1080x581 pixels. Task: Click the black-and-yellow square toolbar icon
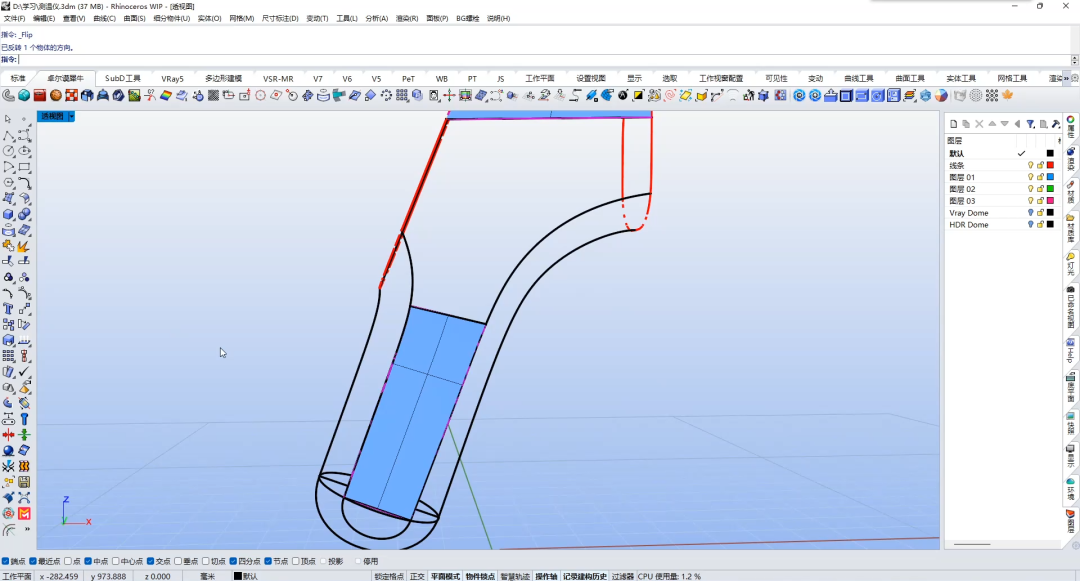pos(638,96)
